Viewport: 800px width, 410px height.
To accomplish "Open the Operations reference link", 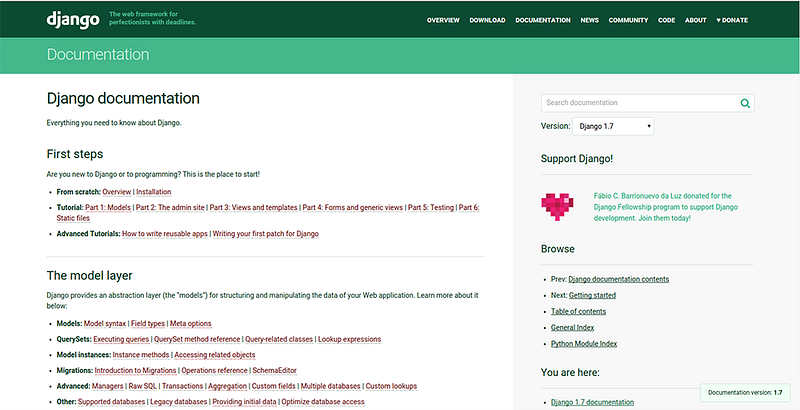I will tap(214, 371).
